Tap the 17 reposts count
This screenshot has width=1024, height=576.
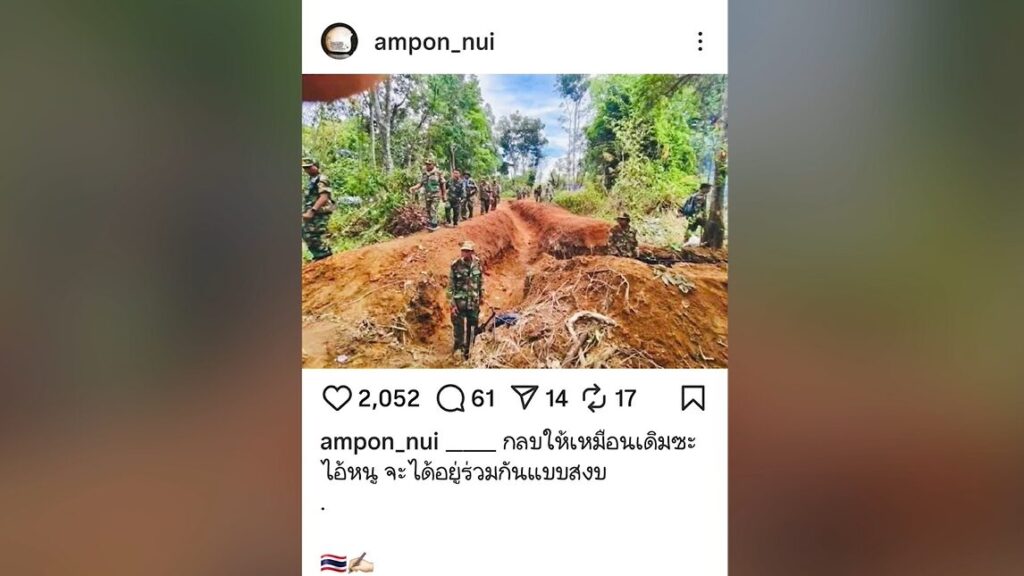(625, 398)
